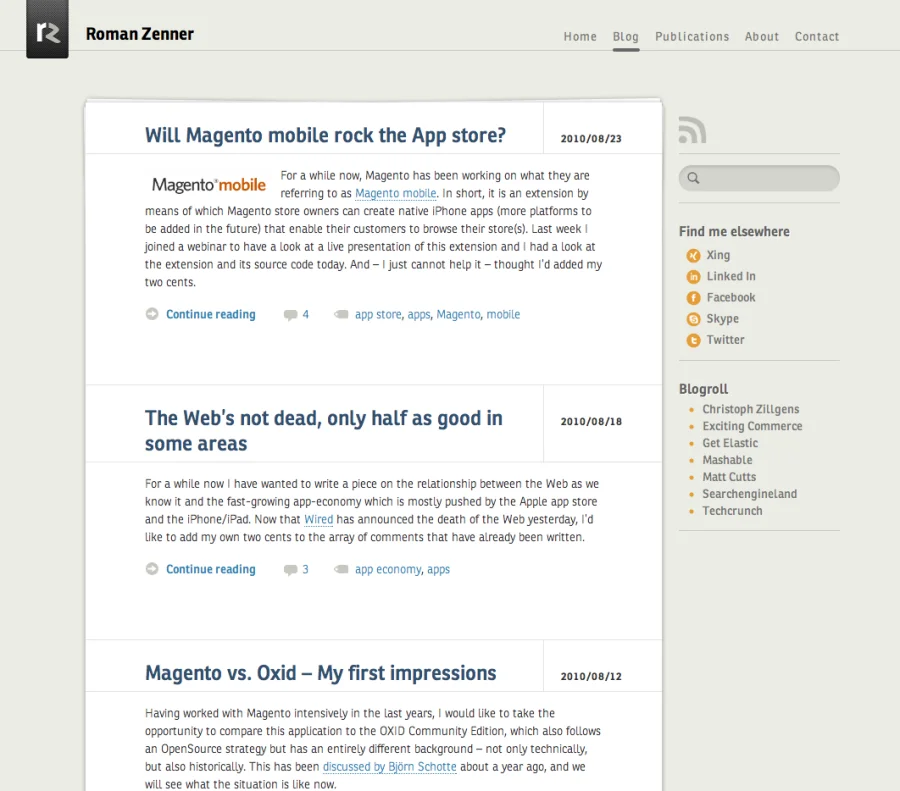
Task: Click comment bubble icon on Magento mobile post
Action: pos(290,315)
